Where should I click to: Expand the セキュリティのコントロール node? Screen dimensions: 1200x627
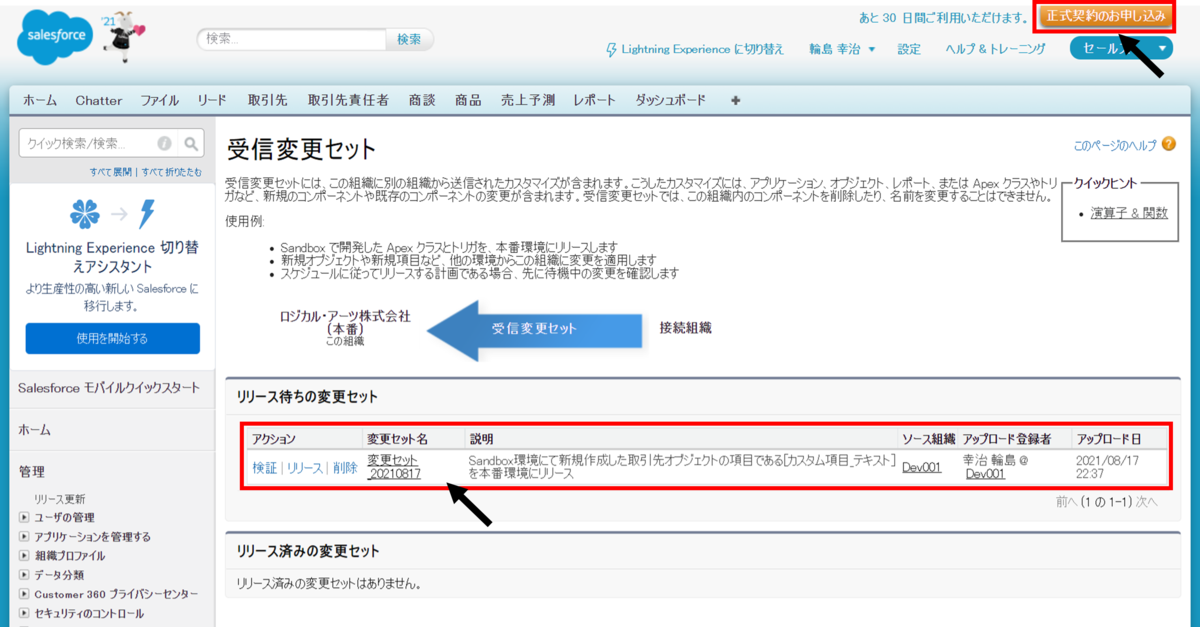click(x=24, y=613)
